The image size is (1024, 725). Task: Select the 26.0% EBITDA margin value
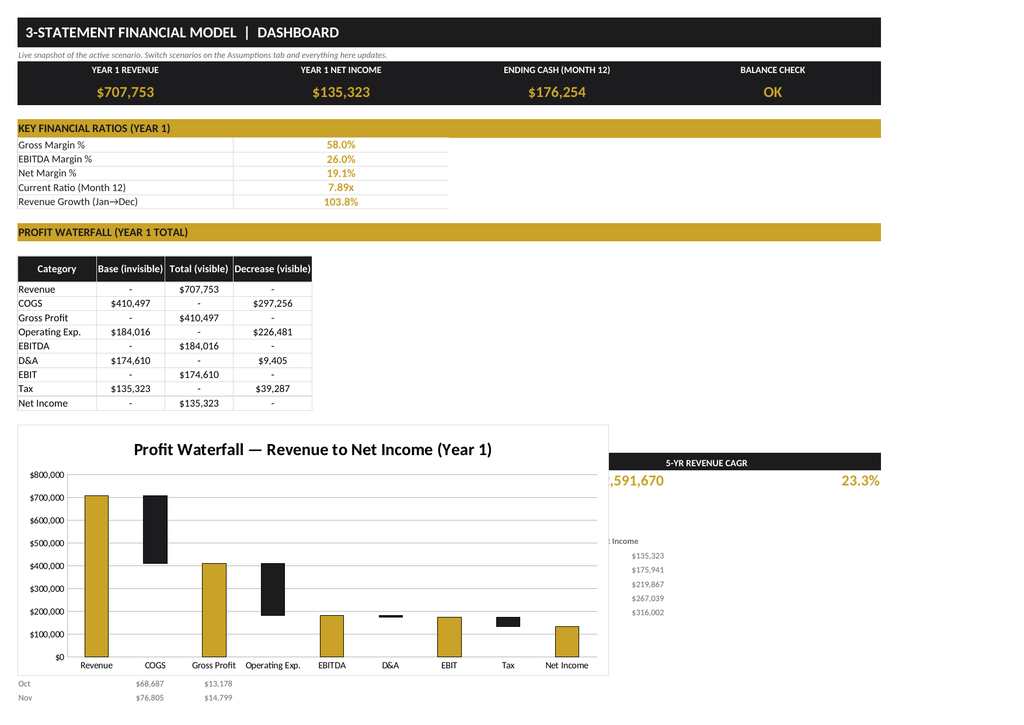pyautogui.click(x=341, y=159)
